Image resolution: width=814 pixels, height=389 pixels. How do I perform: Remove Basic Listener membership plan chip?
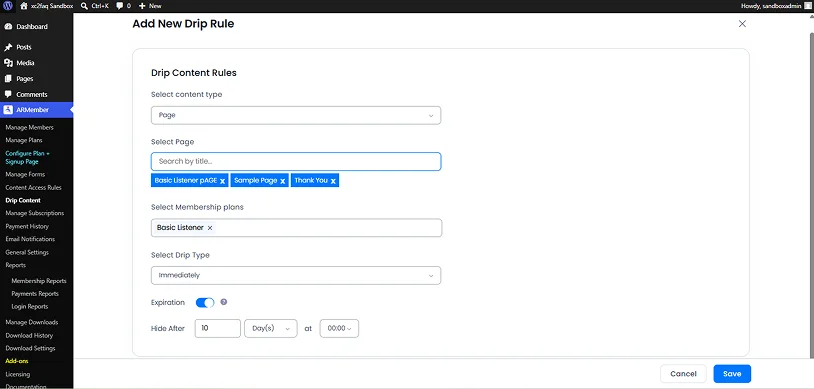(x=210, y=227)
